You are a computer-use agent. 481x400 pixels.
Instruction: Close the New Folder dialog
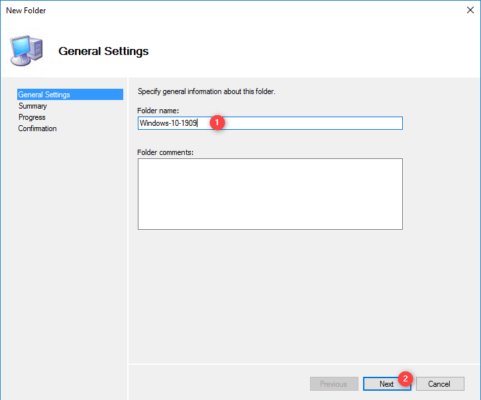(x=470, y=10)
